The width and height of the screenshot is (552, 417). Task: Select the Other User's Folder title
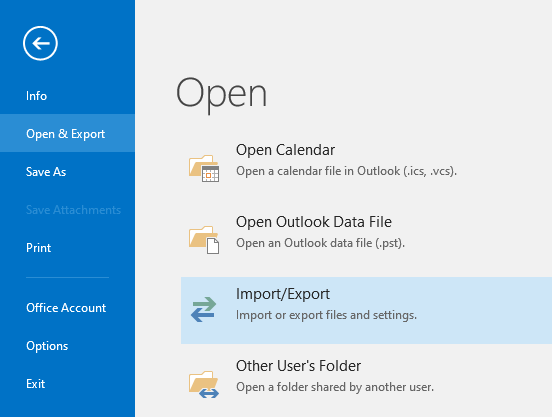298,366
